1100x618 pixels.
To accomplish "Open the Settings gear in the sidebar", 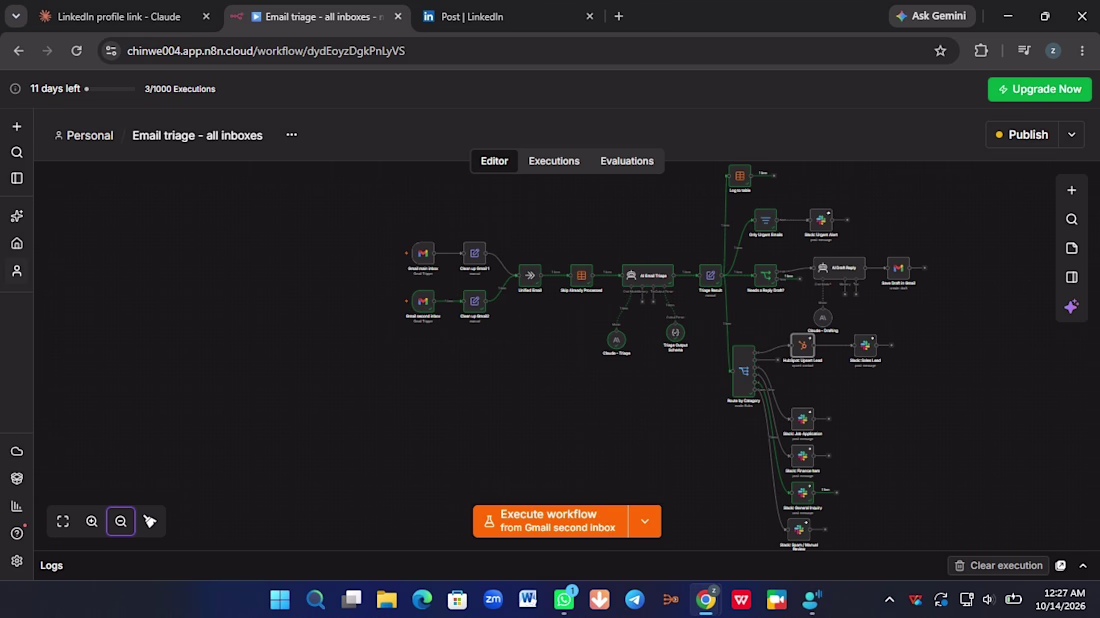I will coord(17,561).
